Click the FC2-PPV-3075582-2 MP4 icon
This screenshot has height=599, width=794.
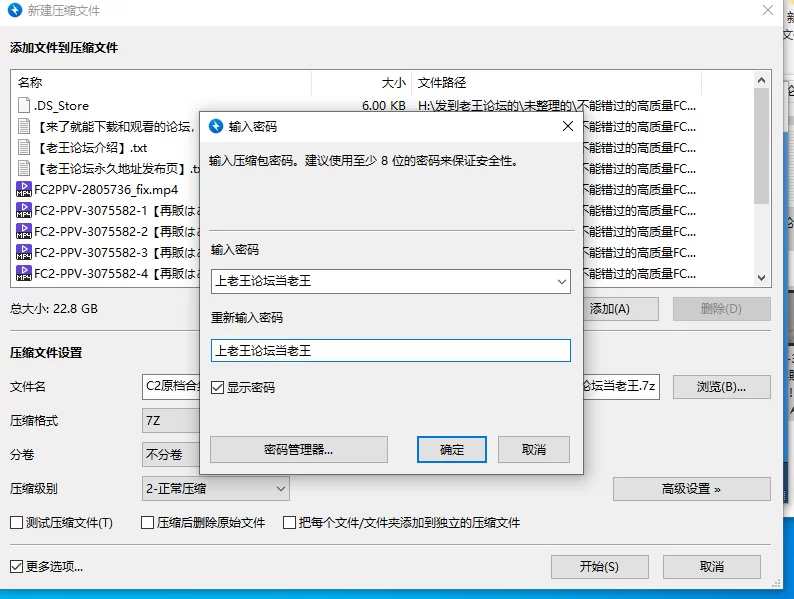[24, 231]
